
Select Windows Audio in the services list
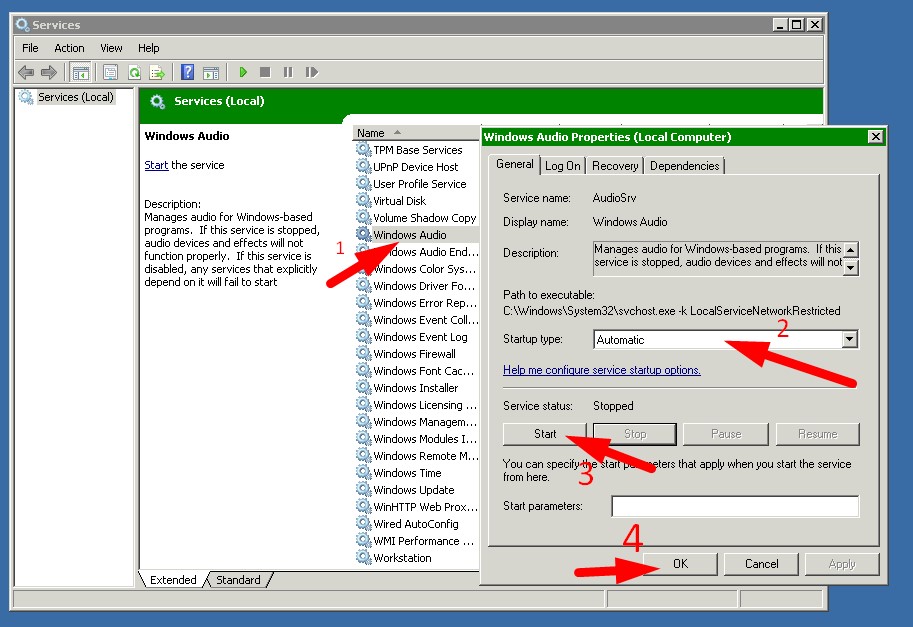410,235
